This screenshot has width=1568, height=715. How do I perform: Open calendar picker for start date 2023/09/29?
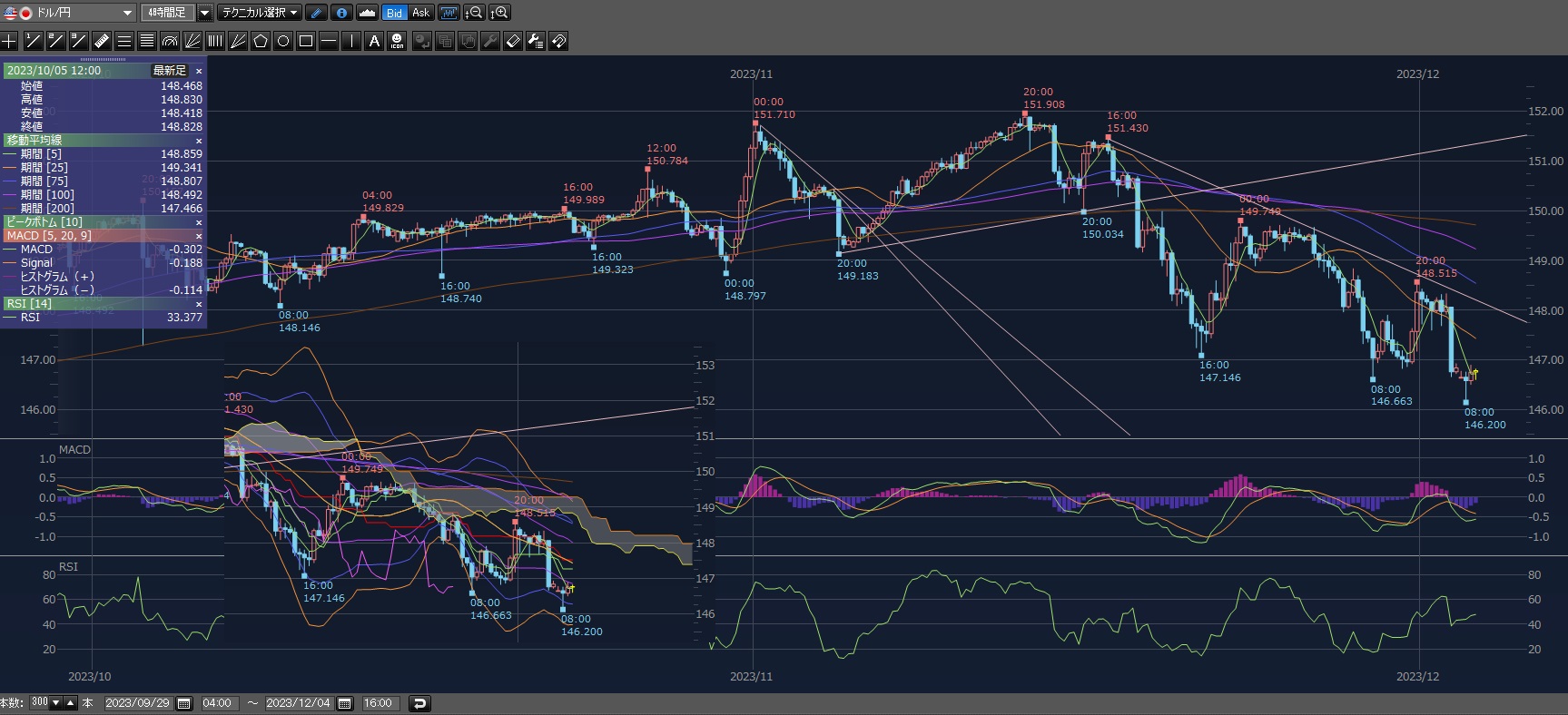(184, 703)
